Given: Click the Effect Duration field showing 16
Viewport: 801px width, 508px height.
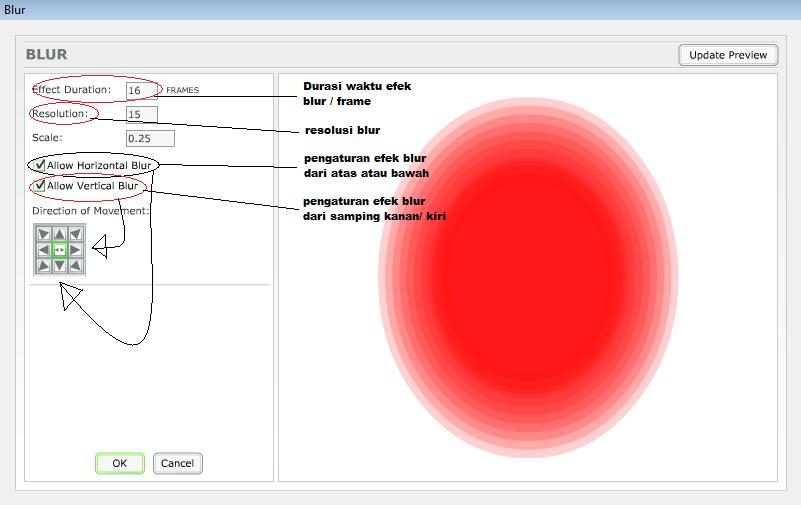Looking at the screenshot, I should (142, 90).
